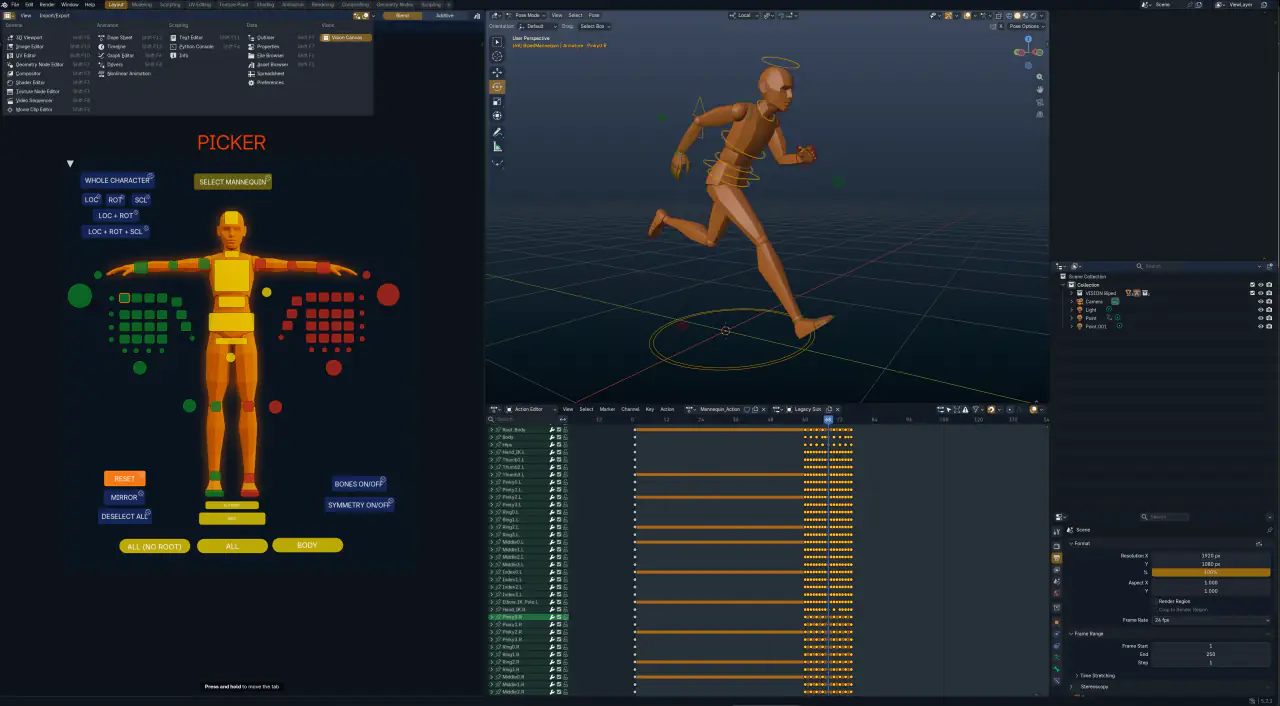Click the RESET button in picker
The width and height of the screenshot is (1280, 706).
125,479
